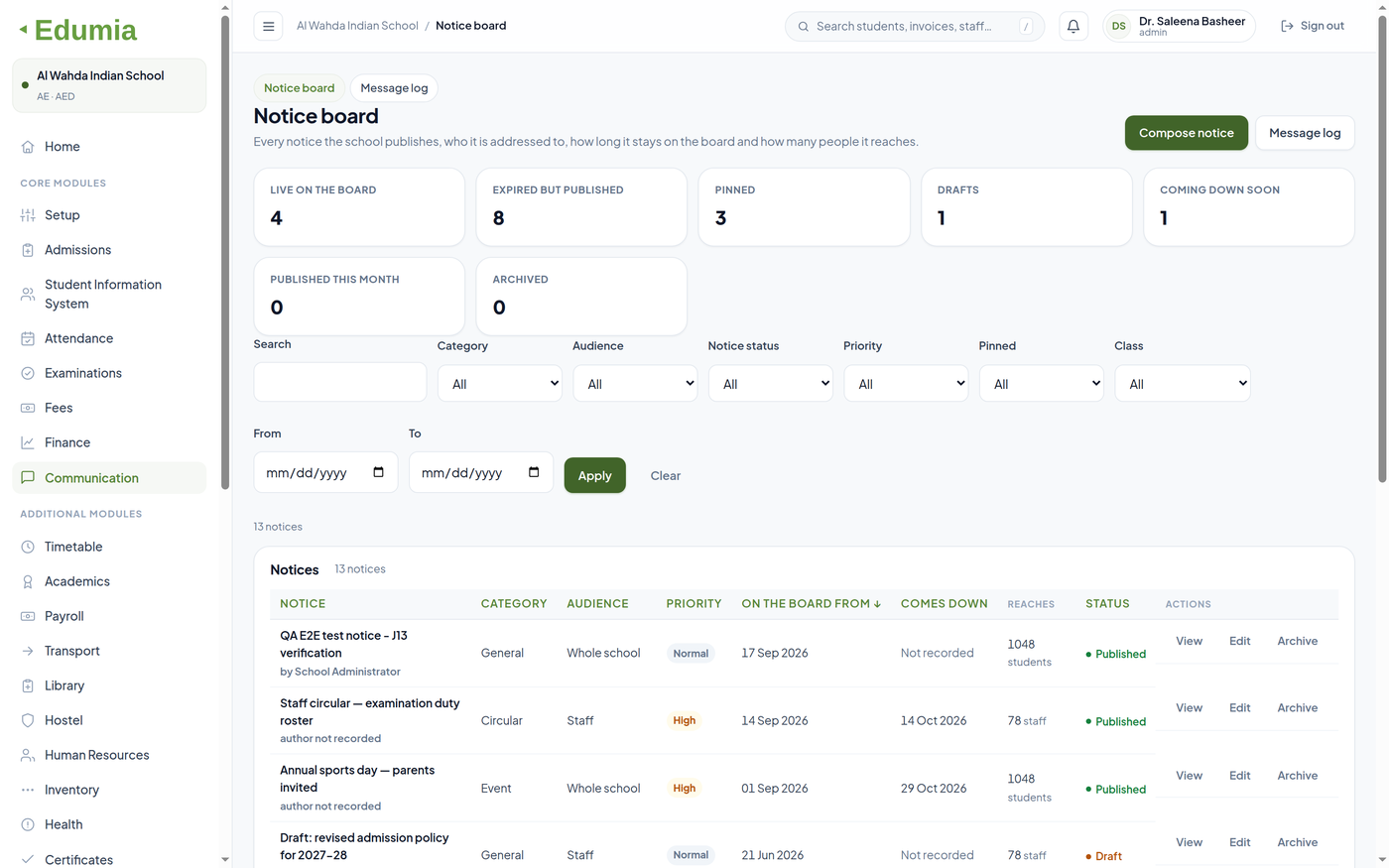Open notifications bell icon

1073,26
